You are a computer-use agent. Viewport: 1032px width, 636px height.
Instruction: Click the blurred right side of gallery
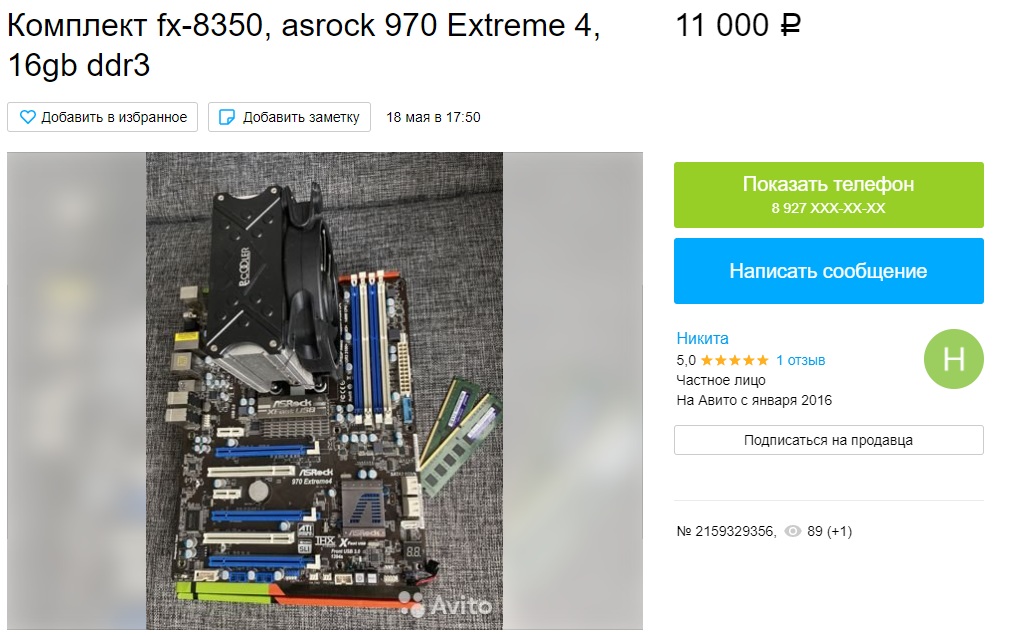[x=573, y=391]
